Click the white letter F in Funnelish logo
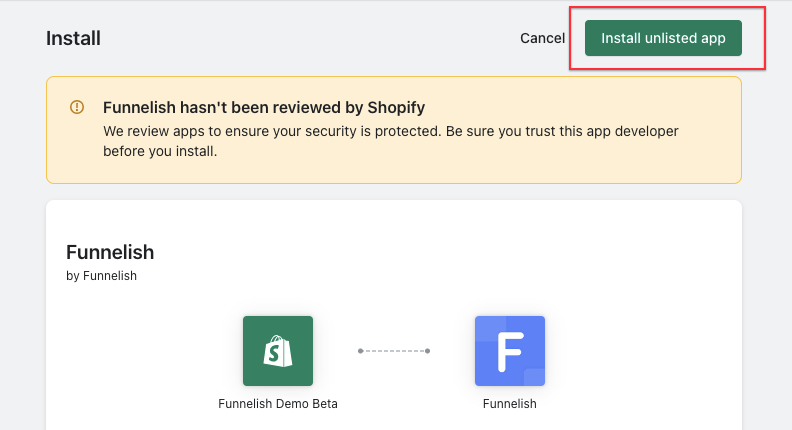This screenshot has width=792, height=430. [x=510, y=352]
